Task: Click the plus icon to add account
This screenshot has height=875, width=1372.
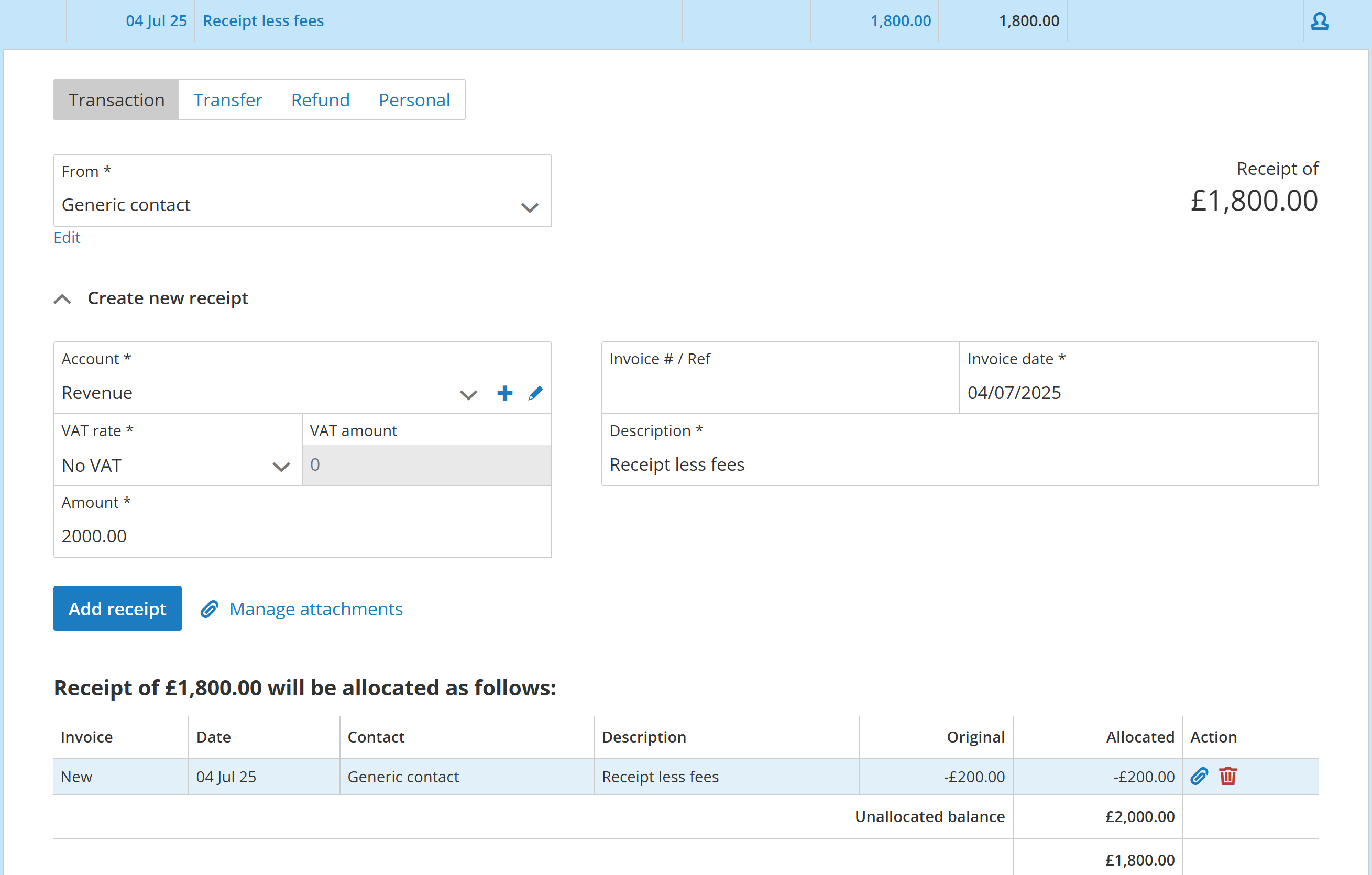Action: [504, 393]
